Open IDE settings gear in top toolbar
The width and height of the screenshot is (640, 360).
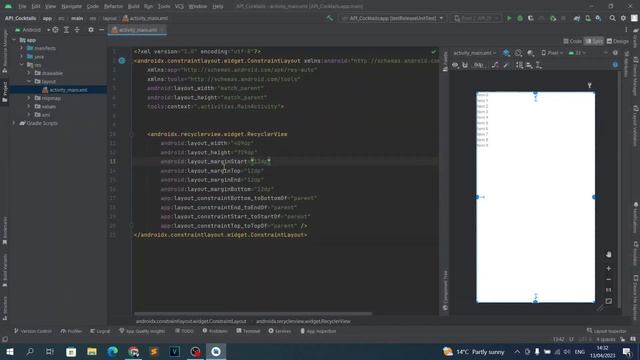[x=623, y=18]
